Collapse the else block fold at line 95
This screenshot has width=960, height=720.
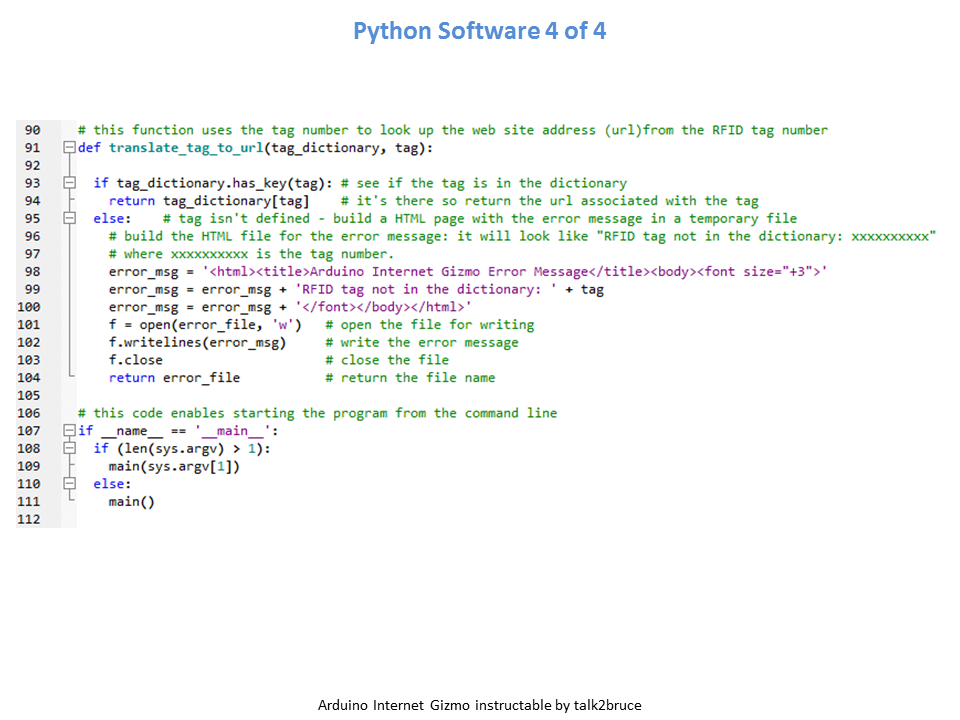click(70, 218)
